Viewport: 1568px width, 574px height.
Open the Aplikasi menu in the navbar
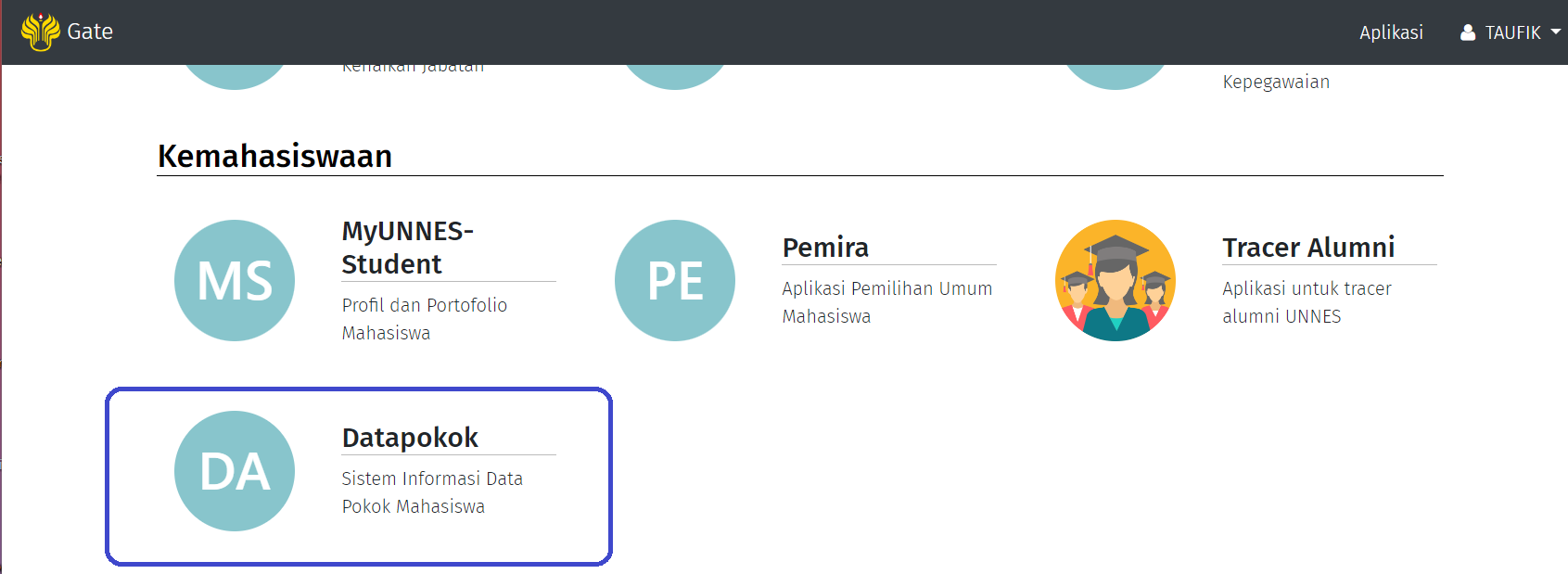[x=1391, y=32]
